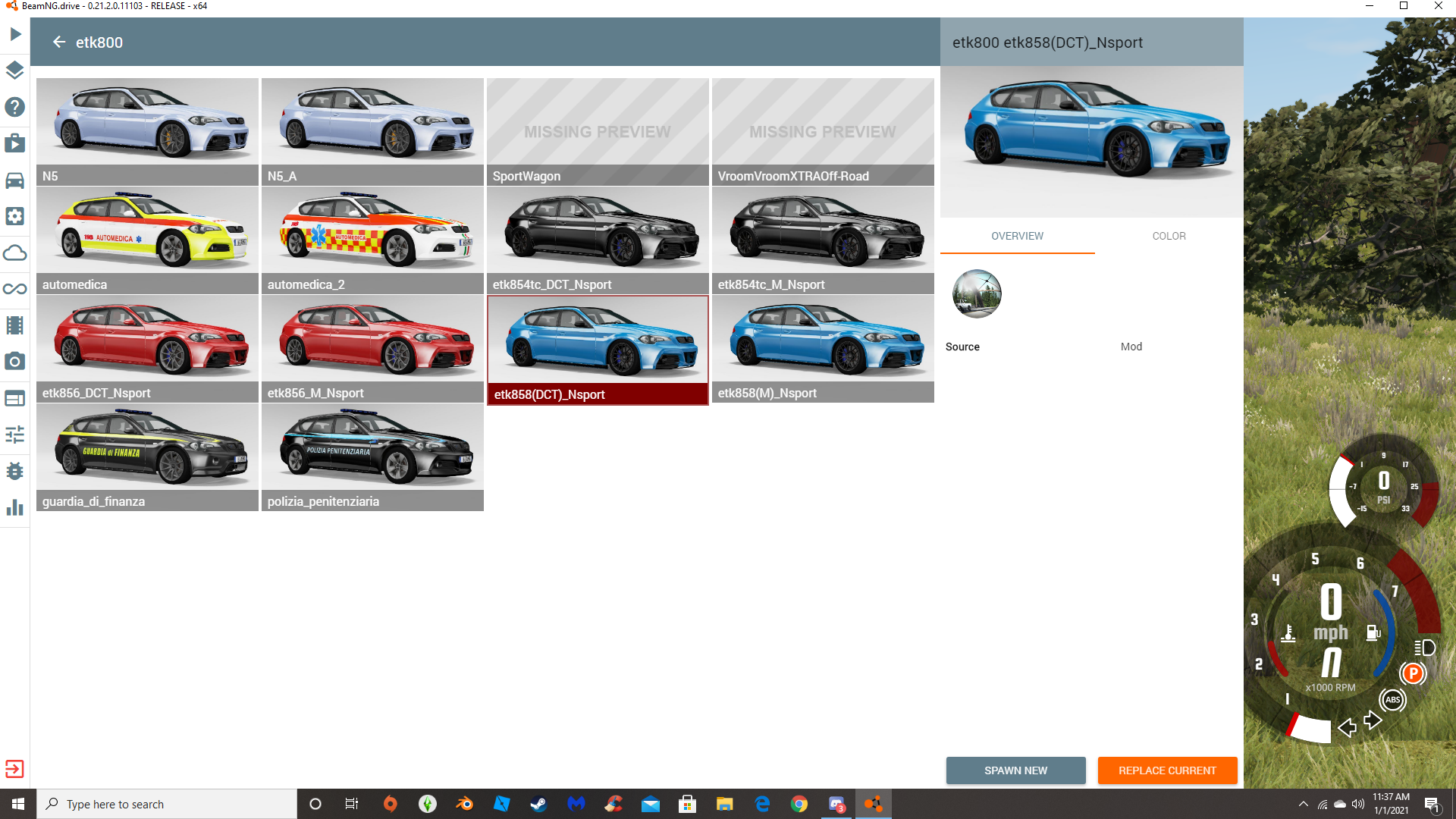Select the etk858(M)_Nsport blue car
The width and height of the screenshot is (1456, 819).
point(823,349)
